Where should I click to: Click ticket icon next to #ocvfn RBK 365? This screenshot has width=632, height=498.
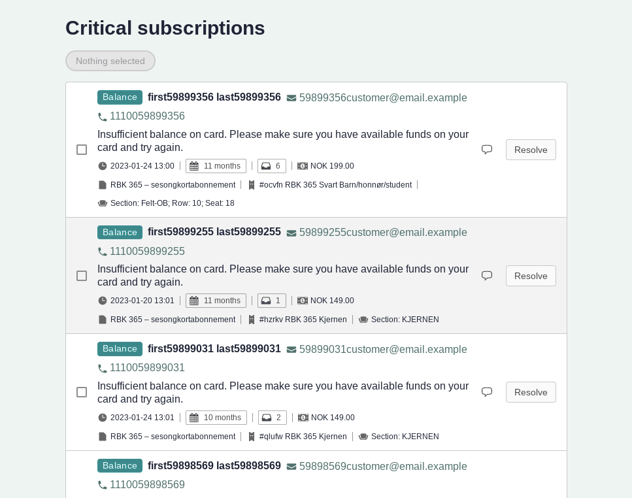tap(252, 185)
